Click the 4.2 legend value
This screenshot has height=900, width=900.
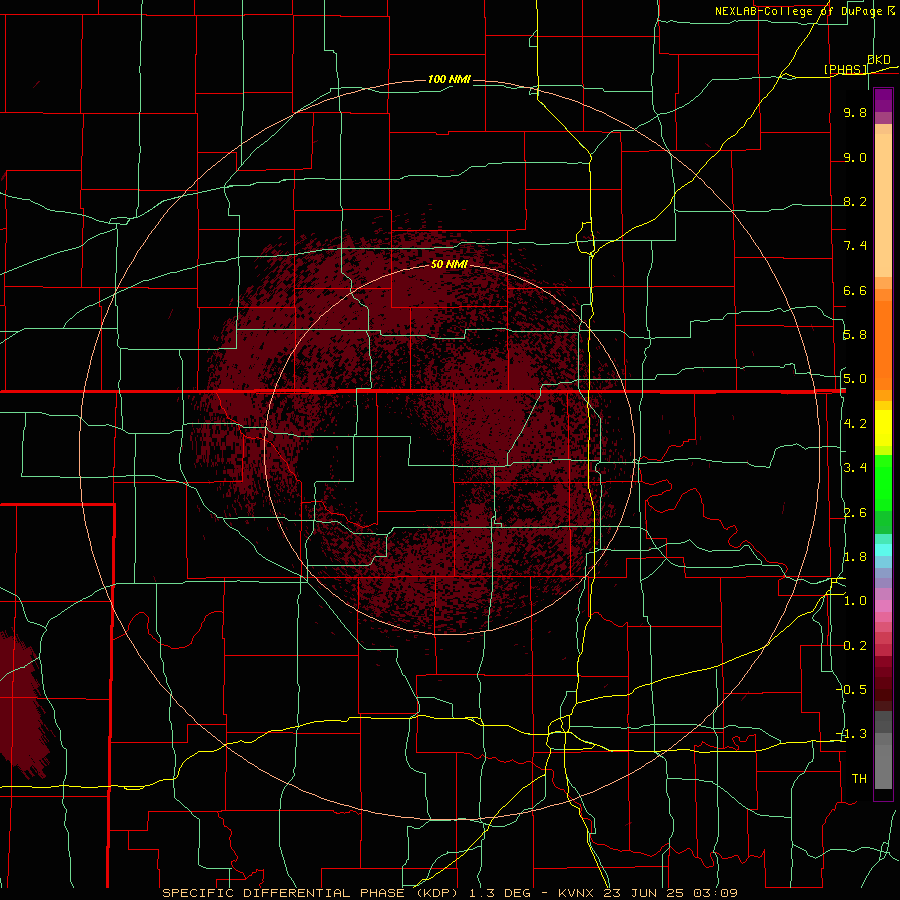coord(855,424)
